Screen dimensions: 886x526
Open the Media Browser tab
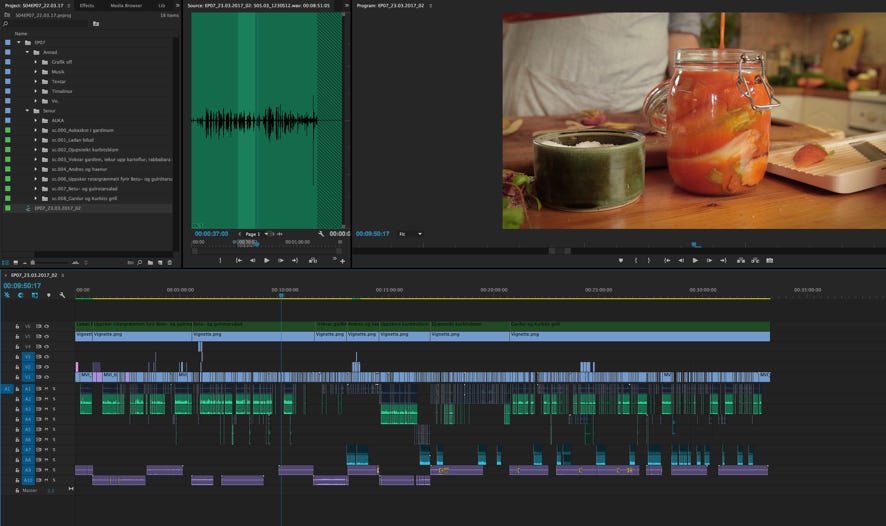click(126, 5)
